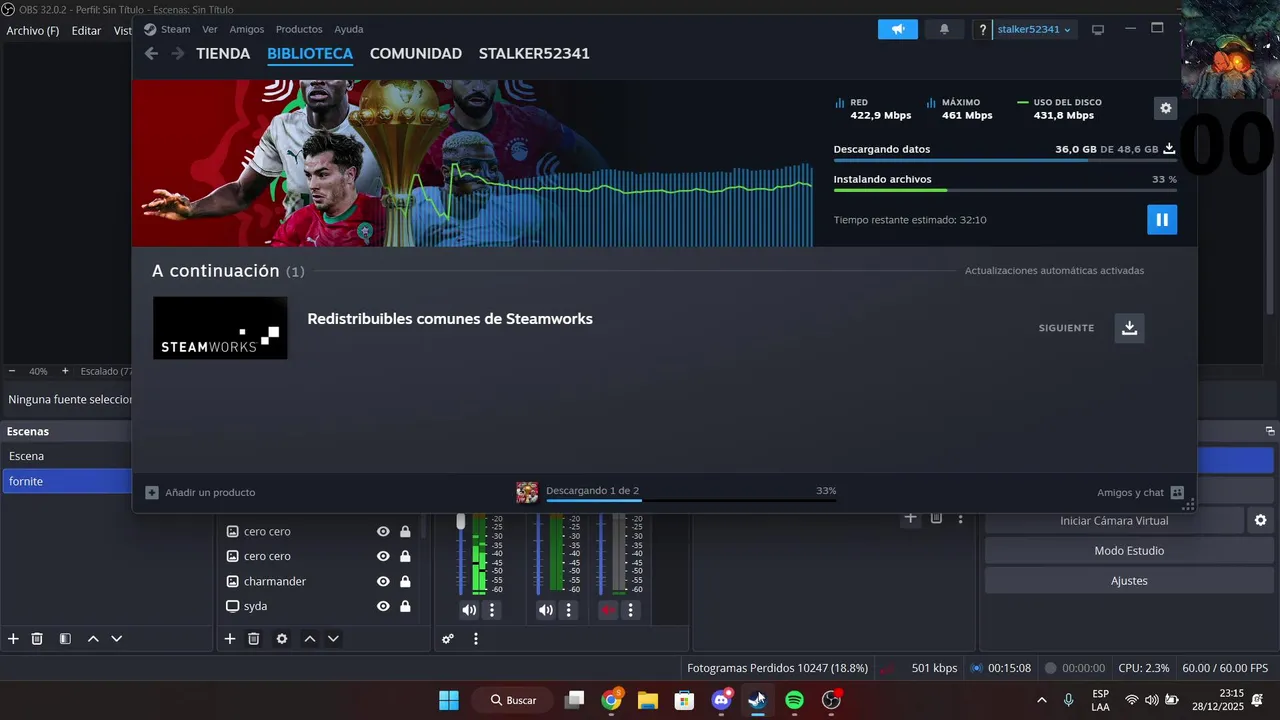
Task: Open Steam Productos menu
Action: click(299, 29)
